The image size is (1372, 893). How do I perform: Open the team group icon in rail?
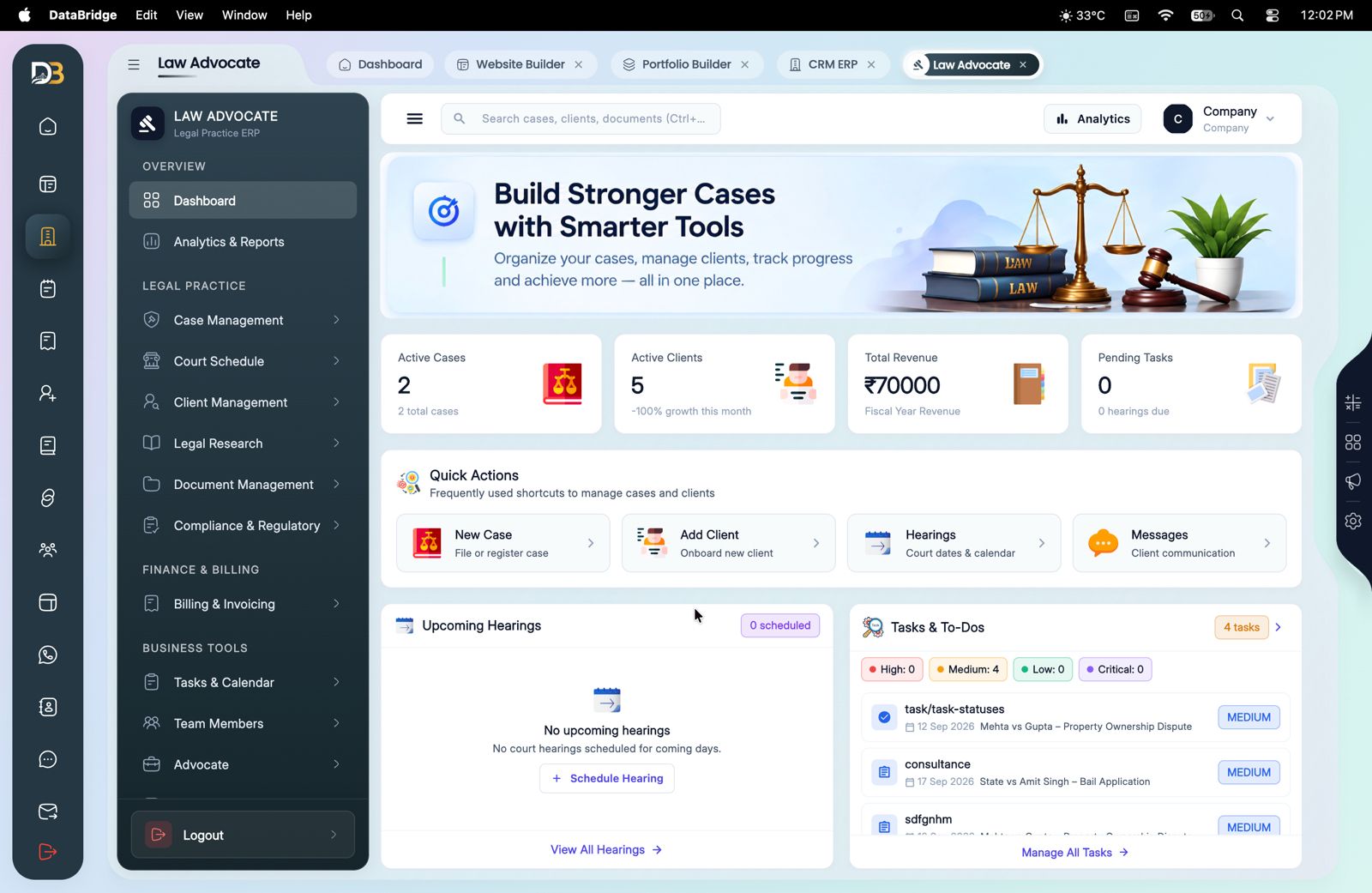(x=48, y=550)
